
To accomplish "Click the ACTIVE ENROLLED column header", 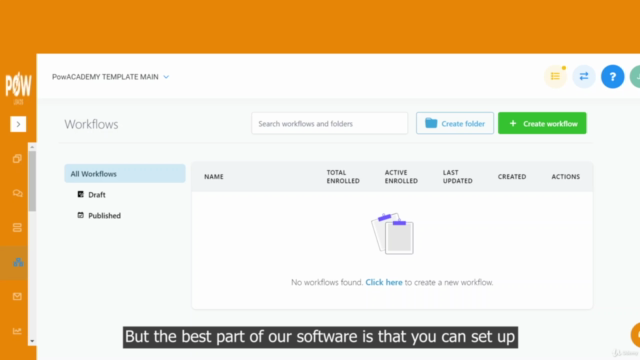I will coord(401,177).
